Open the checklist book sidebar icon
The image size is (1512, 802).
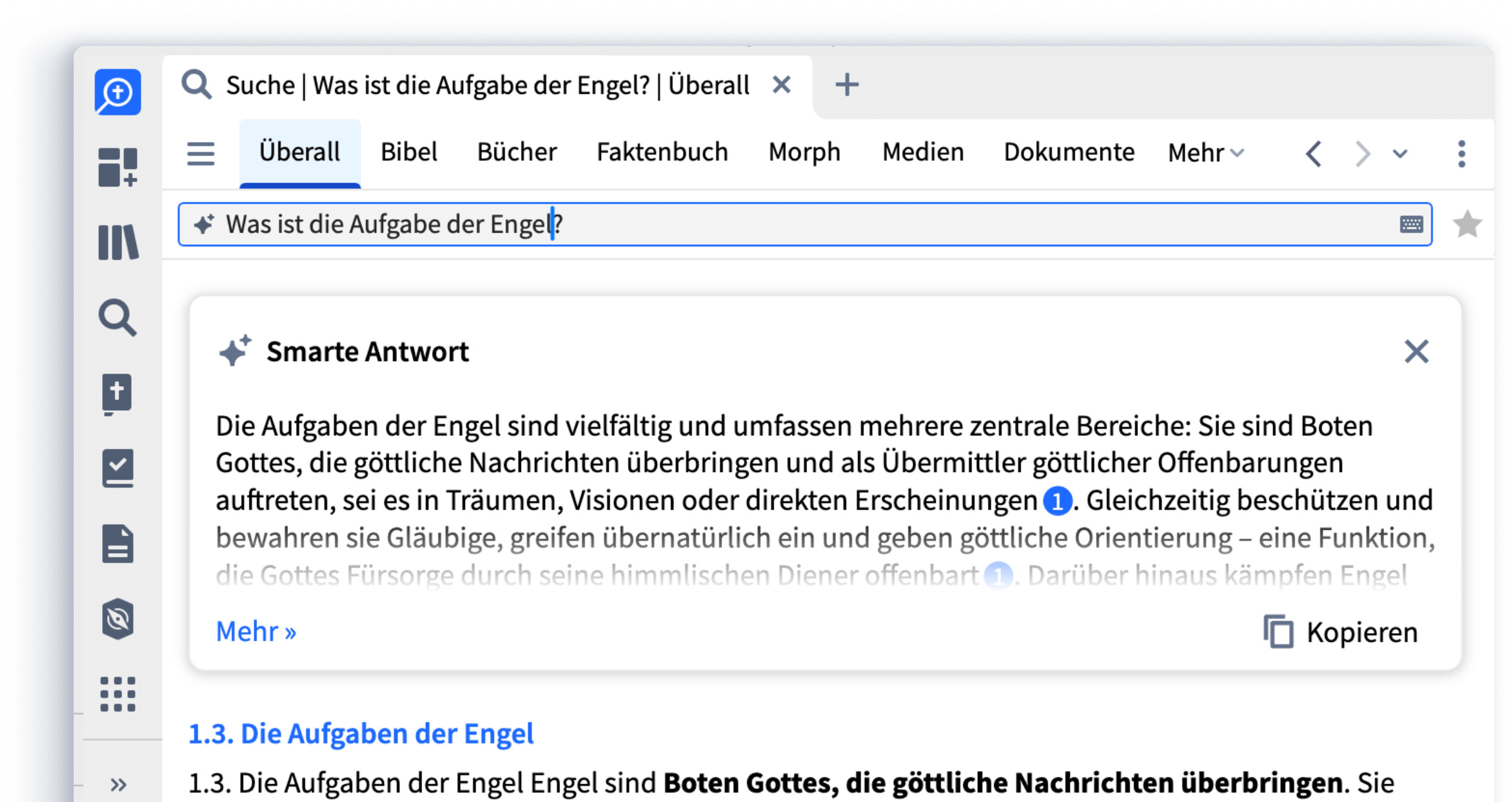pyautogui.click(x=118, y=468)
